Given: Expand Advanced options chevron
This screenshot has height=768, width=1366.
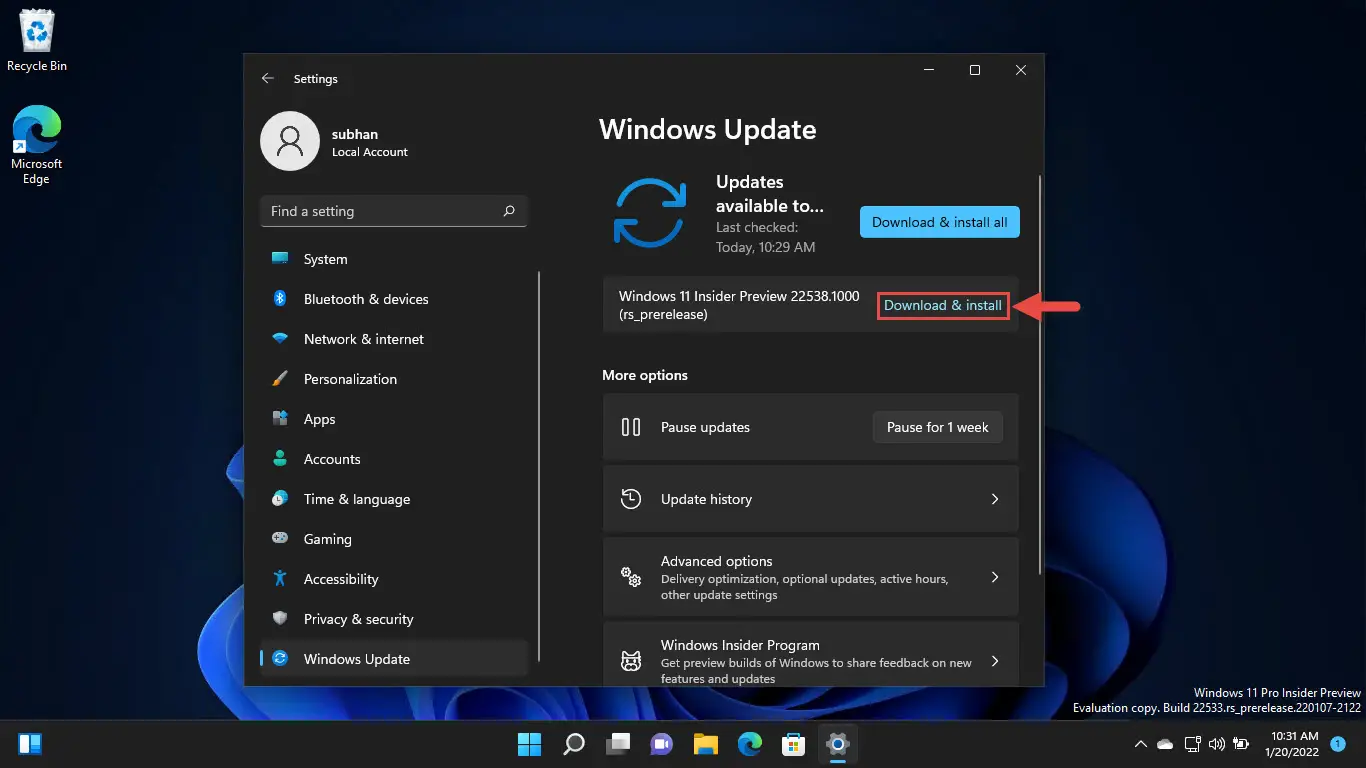Looking at the screenshot, I should (x=995, y=577).
